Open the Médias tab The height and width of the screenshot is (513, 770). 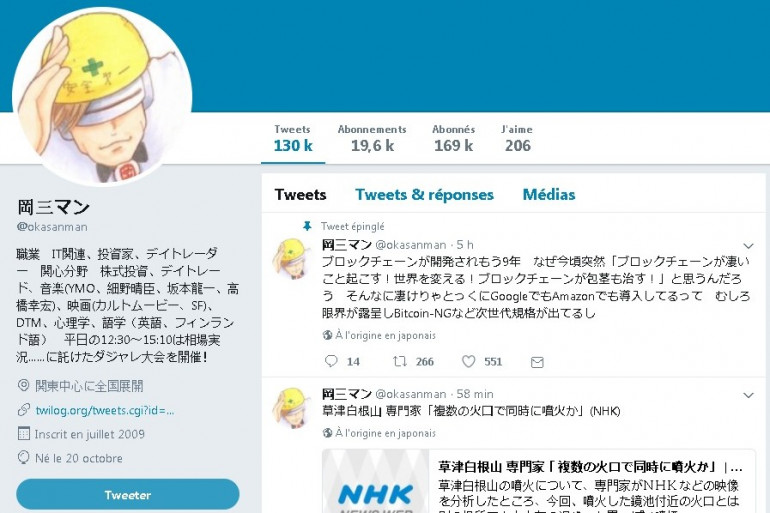(549, 194)
